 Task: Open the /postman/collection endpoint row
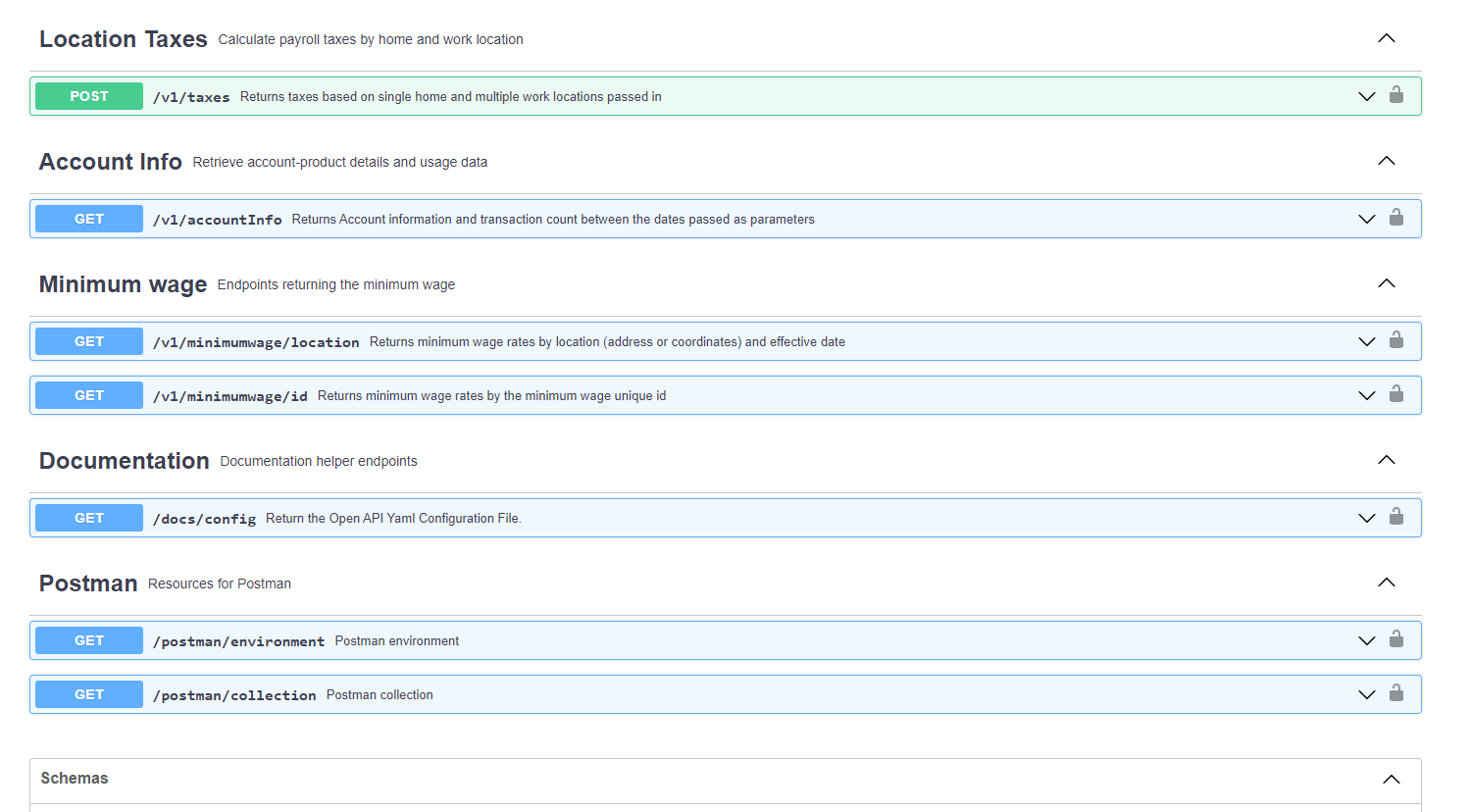pyautogui.click(x=235, y=694)
